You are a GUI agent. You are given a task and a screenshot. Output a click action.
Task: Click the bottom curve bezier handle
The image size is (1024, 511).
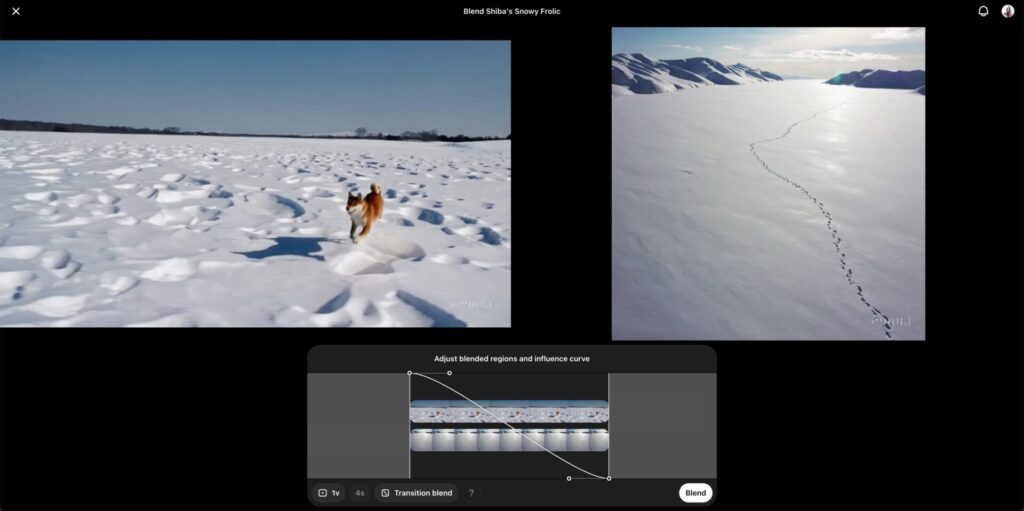(x=569, y=478)
